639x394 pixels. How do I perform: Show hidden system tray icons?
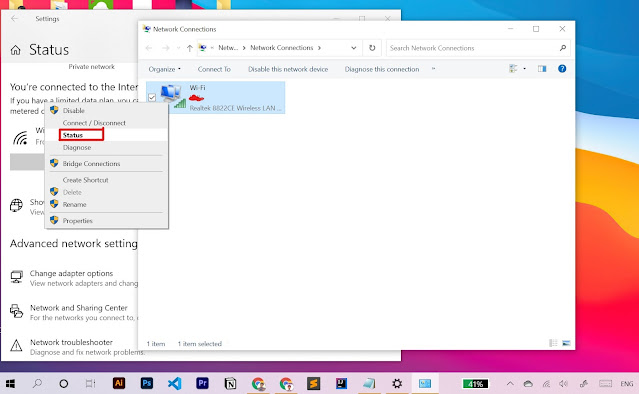point(510,384)
